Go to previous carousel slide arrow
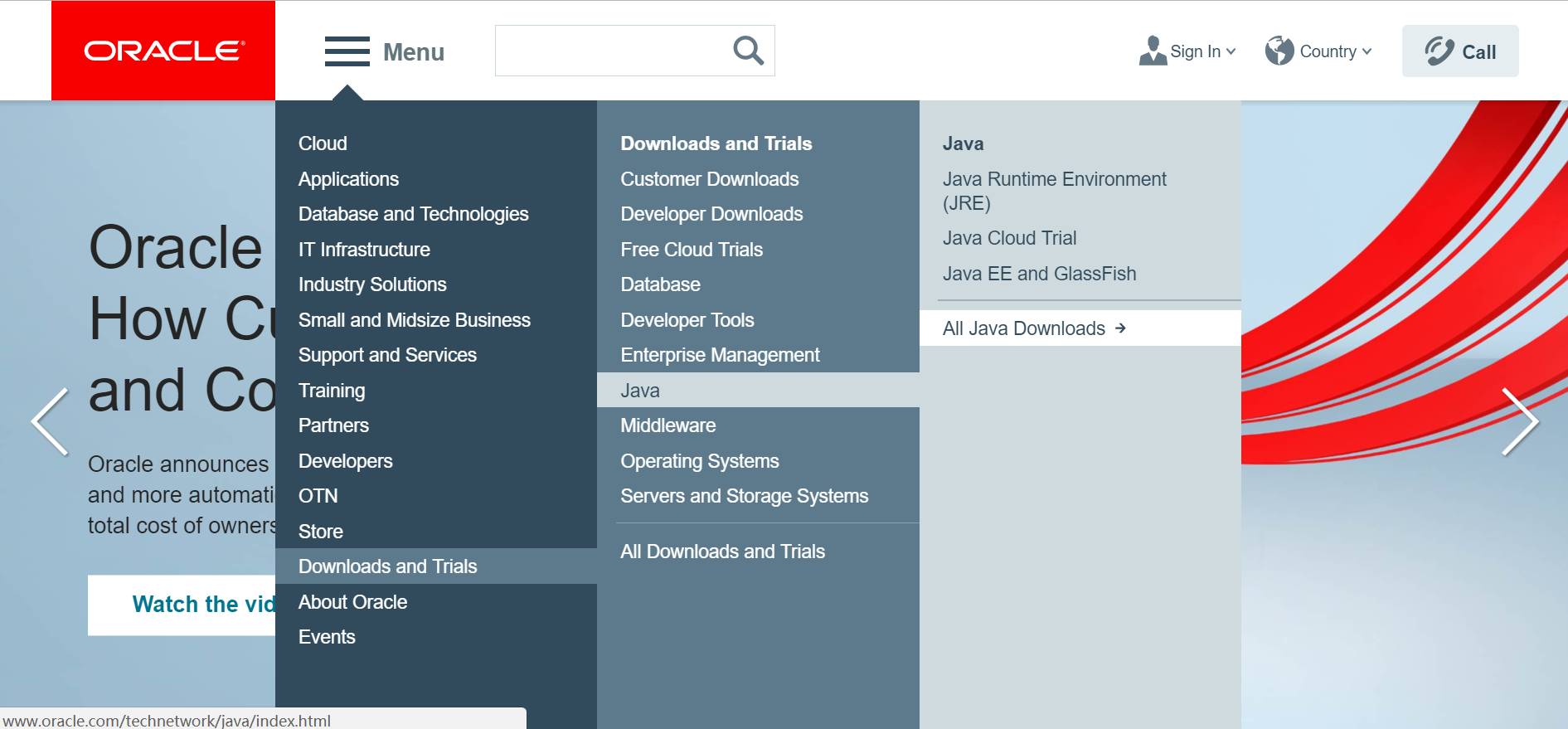Screen dimensions: 1568x729 point(50,421)
